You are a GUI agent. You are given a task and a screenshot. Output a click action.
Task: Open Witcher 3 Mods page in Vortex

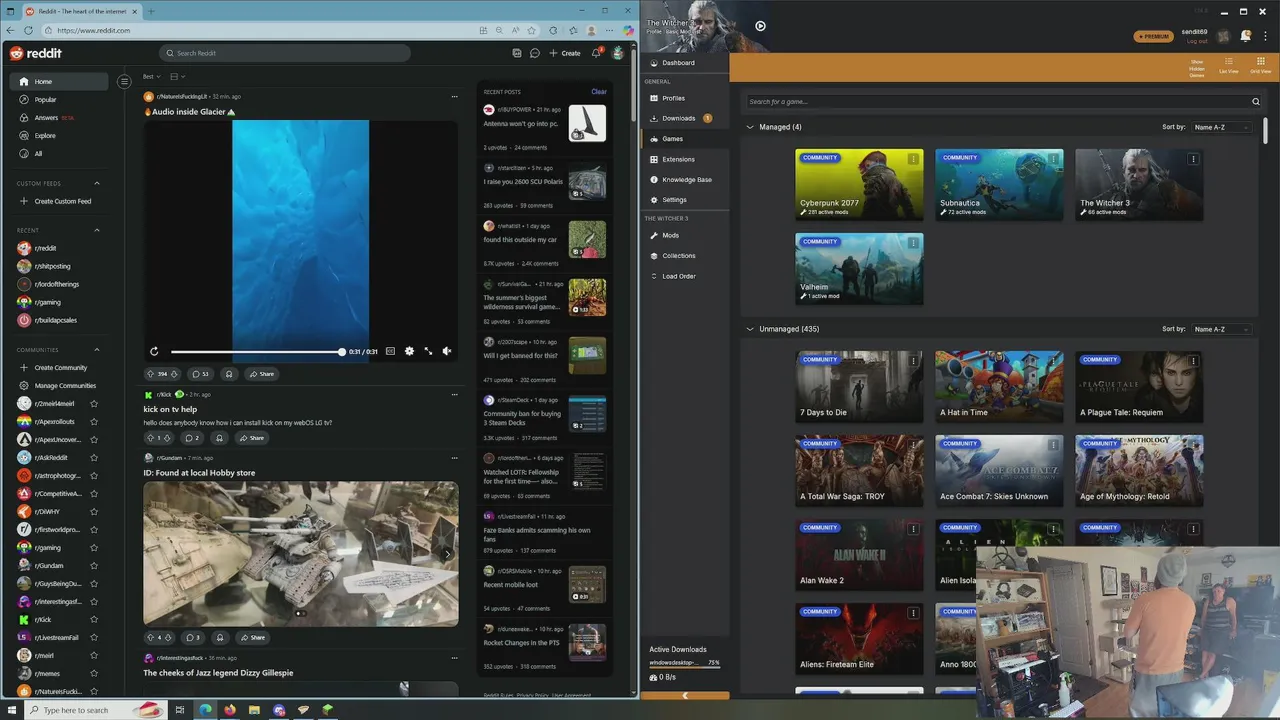(685, 236)
